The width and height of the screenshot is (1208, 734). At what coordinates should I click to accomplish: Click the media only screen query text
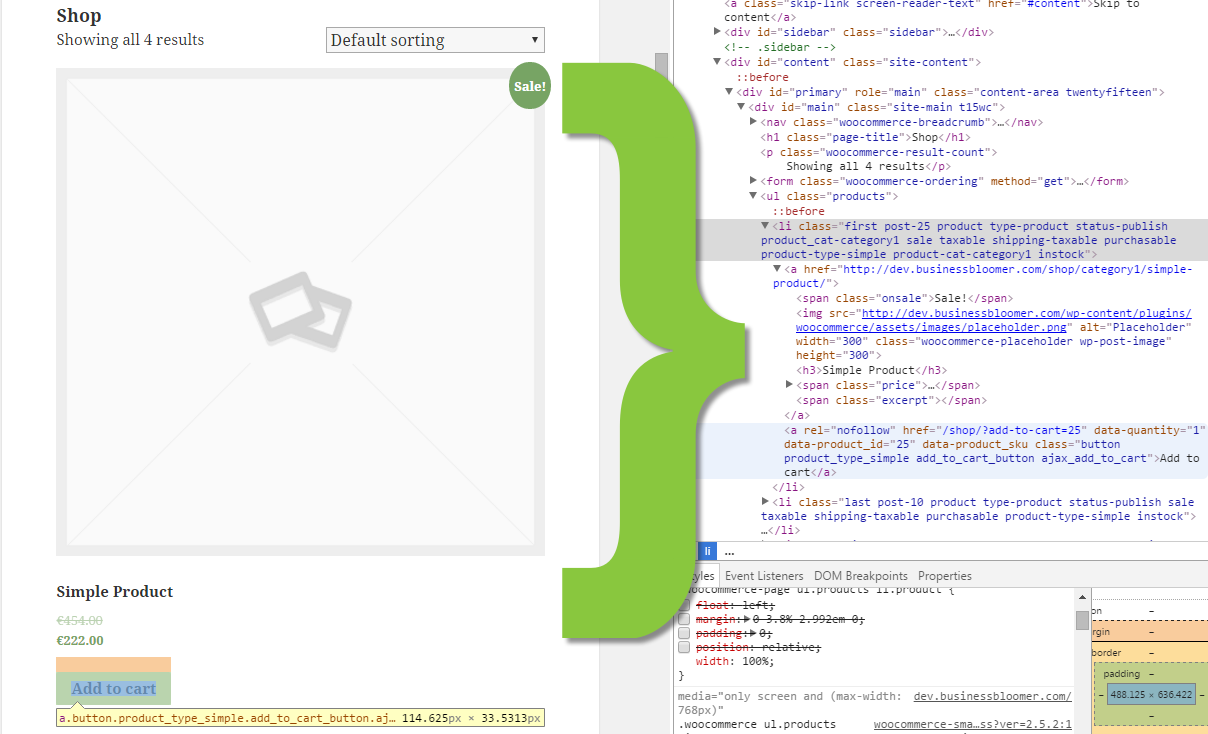[x=790, y=703]
